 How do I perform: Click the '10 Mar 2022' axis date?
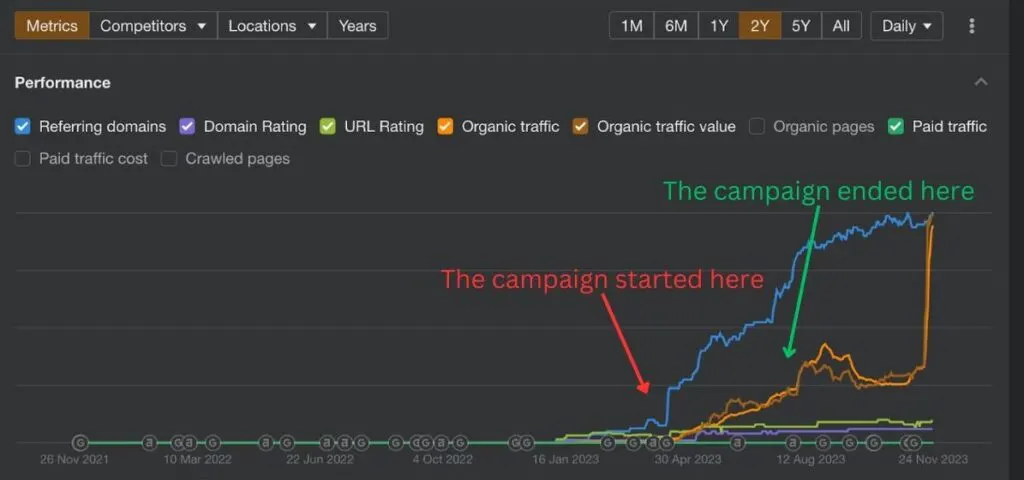point(197,460)
